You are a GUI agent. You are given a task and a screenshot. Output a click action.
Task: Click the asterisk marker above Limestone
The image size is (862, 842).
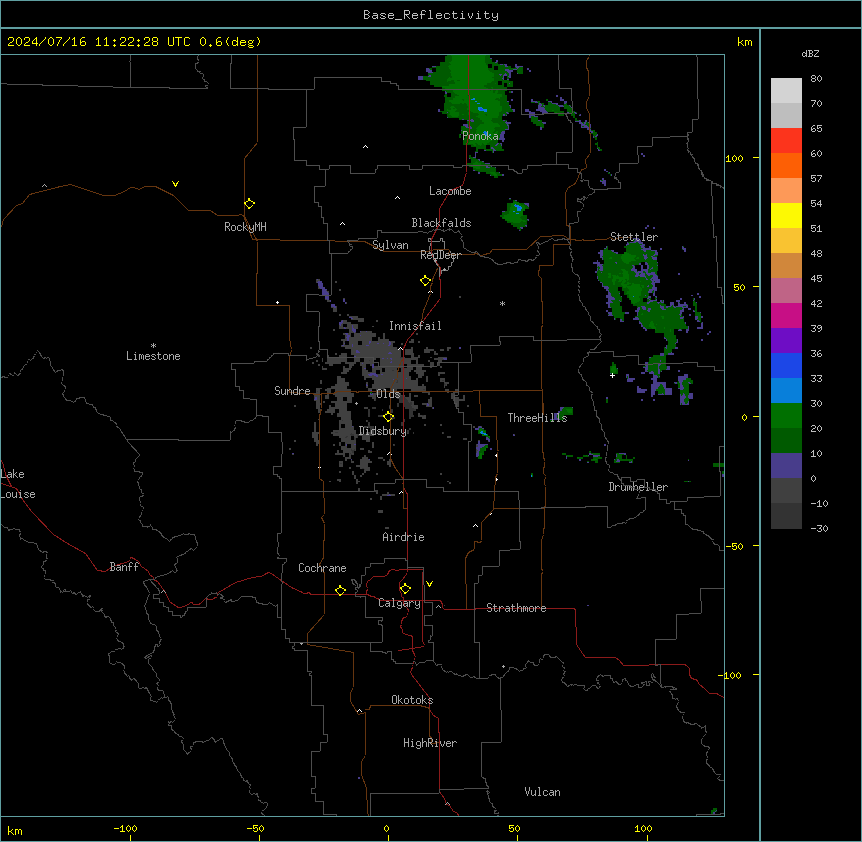tap(153, 346)
